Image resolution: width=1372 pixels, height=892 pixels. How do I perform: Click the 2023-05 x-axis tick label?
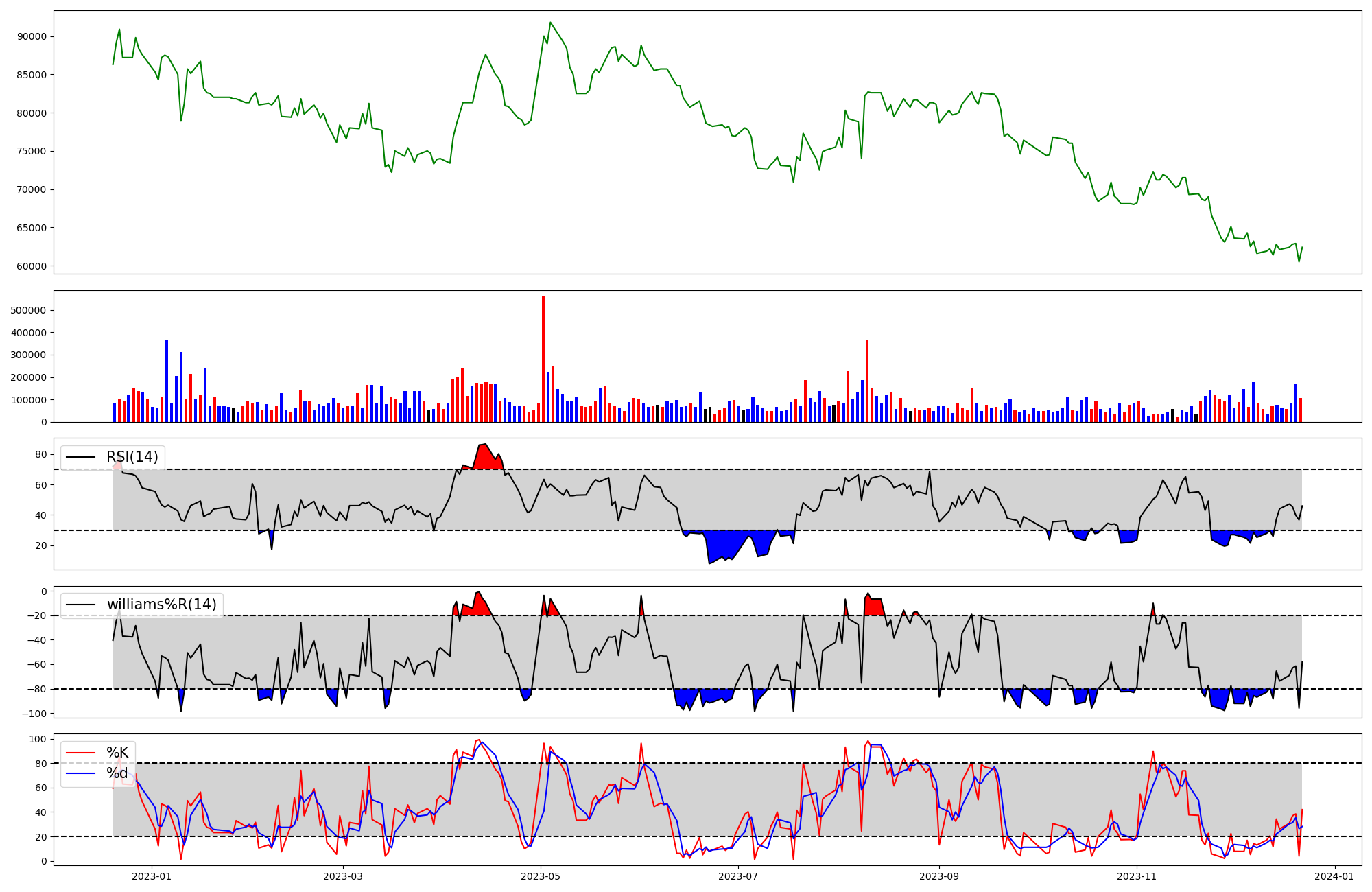point(541,876)
